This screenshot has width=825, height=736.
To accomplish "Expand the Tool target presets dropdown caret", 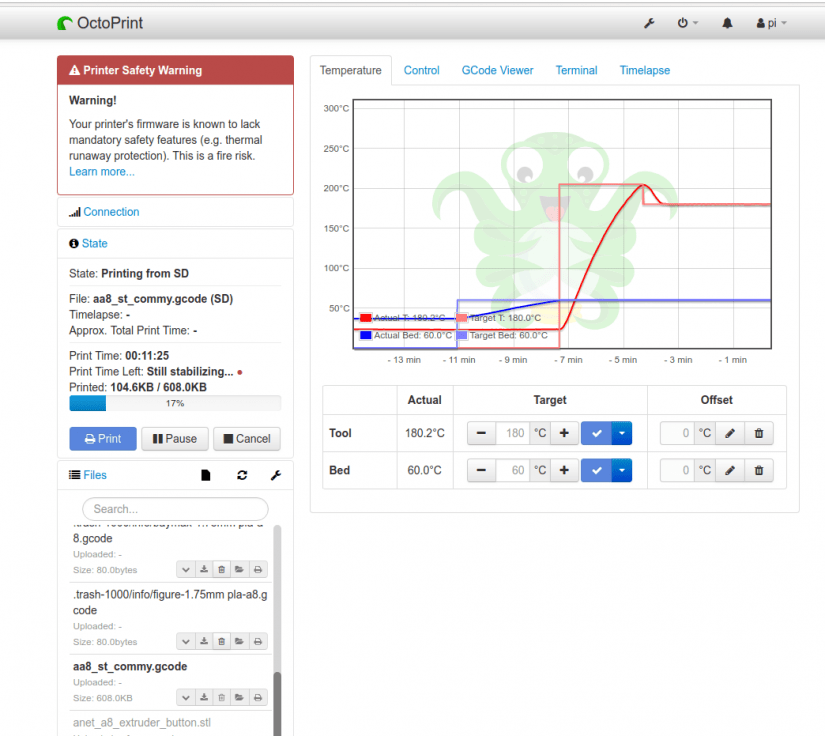I will (623, 433).
